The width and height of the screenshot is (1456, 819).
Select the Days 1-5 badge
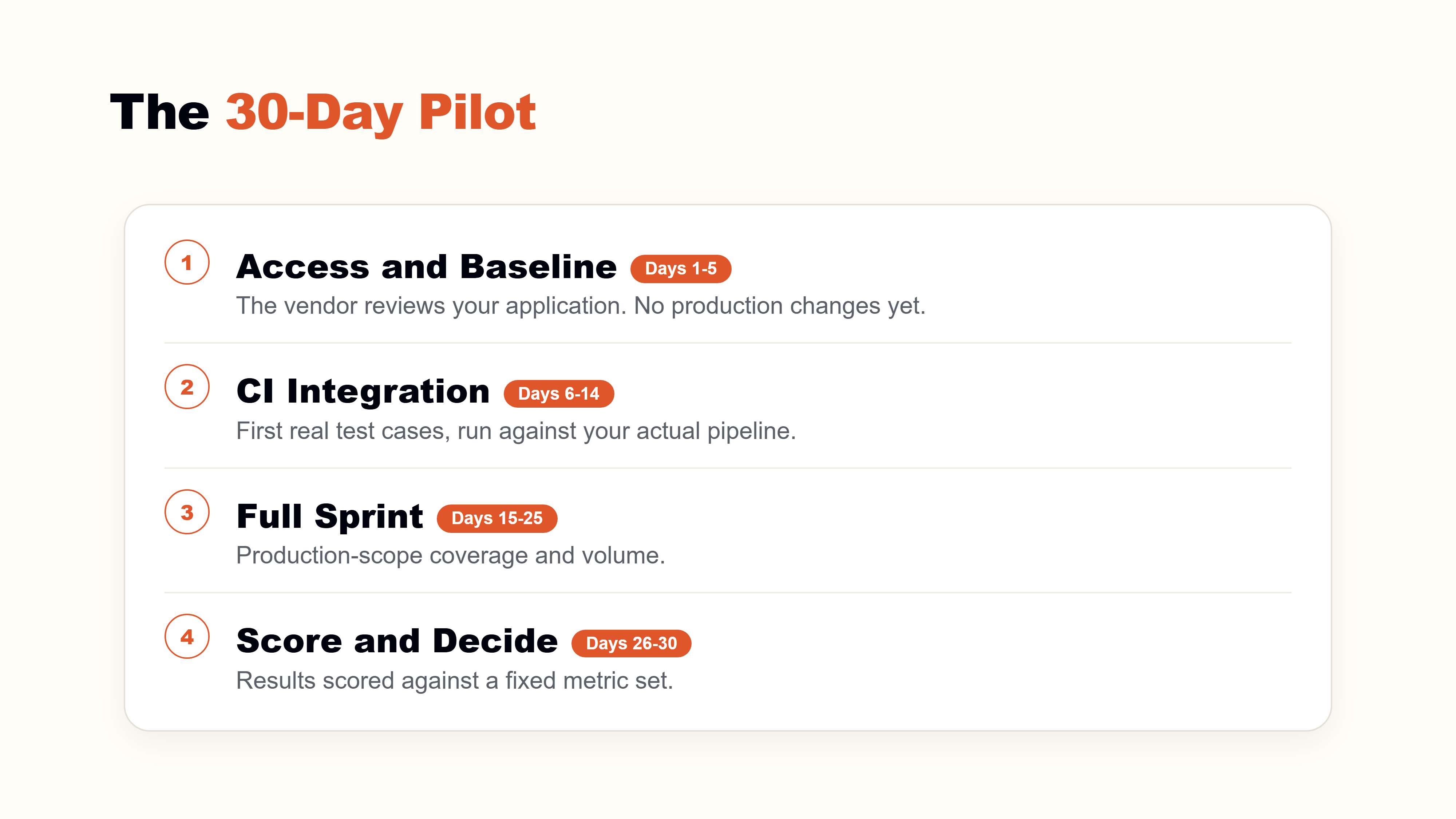[x=681, y=269]
